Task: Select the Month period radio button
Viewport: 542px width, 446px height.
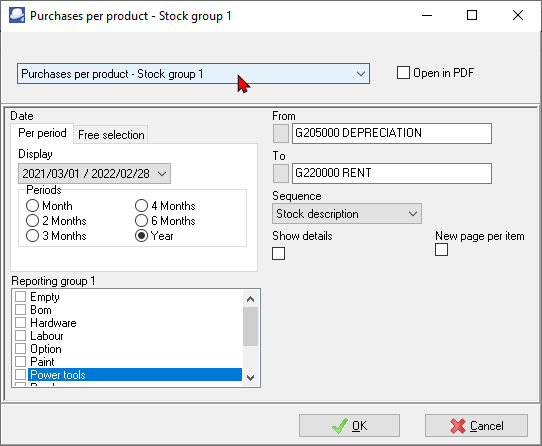Action: 32,206
